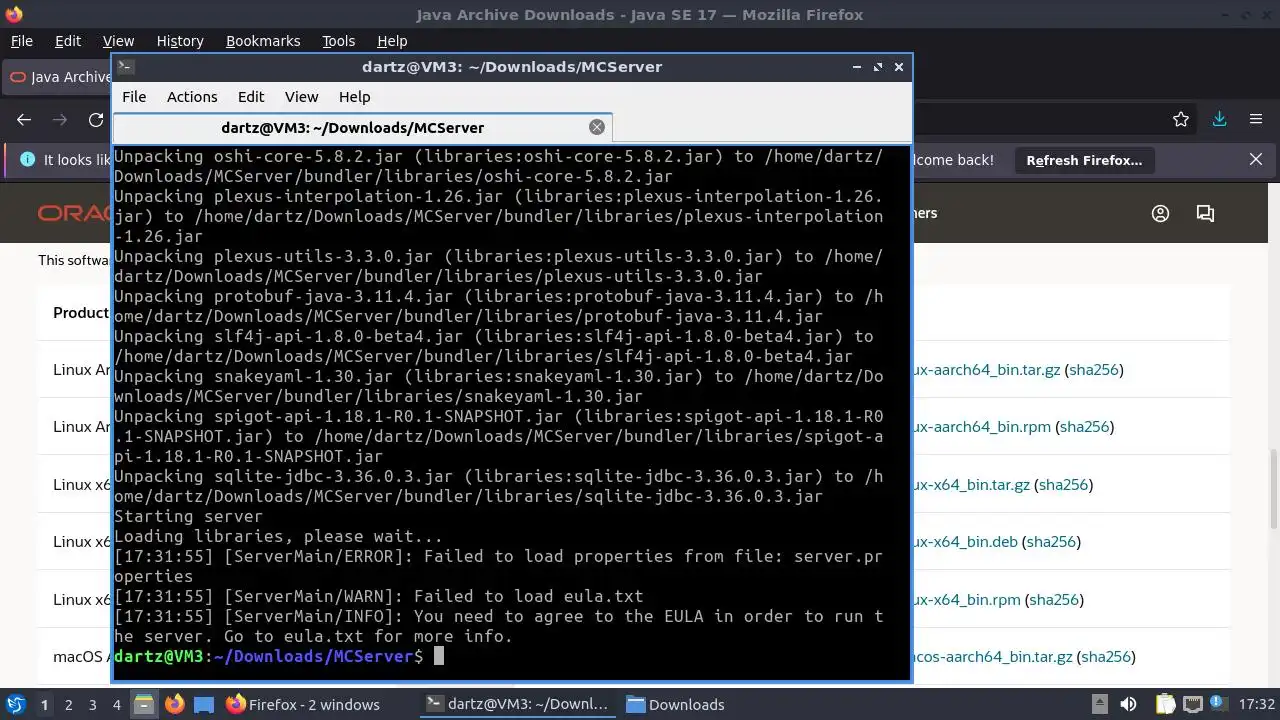This screenshot has height=720, width=1280.
Task: Open Firefox Bookmarks menu
Action: (263, 41)
